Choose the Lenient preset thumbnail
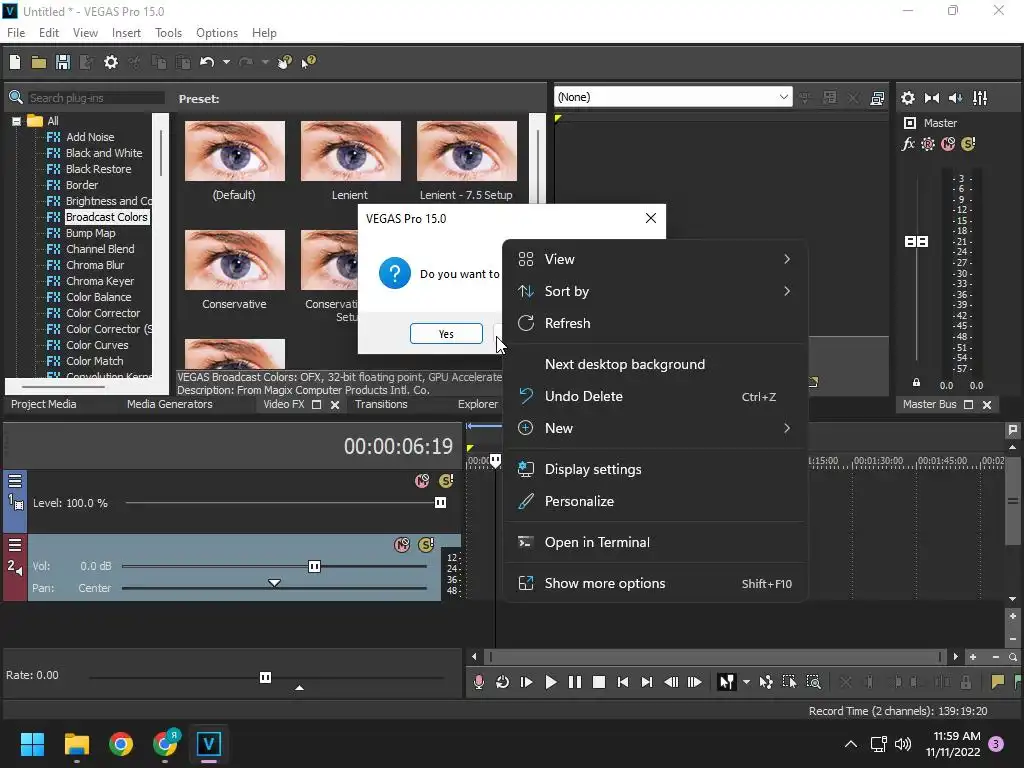This screenshot has height=768, width=1024. click(x=351, y=151)
